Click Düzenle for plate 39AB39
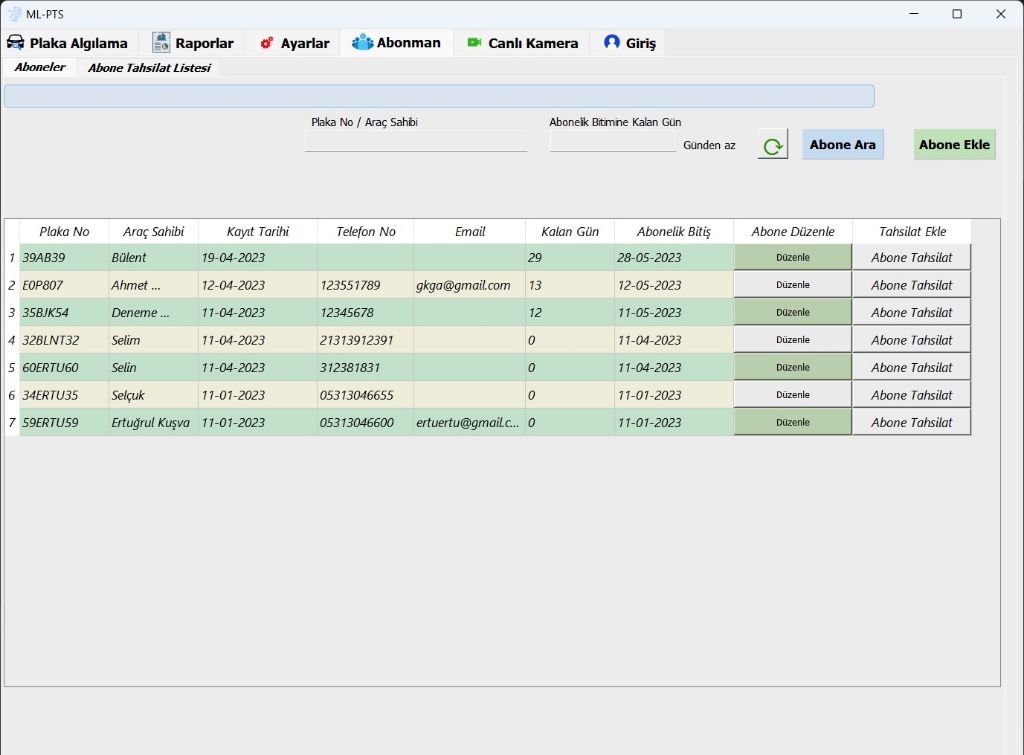 pyautogui.click(x=793, y=257)
